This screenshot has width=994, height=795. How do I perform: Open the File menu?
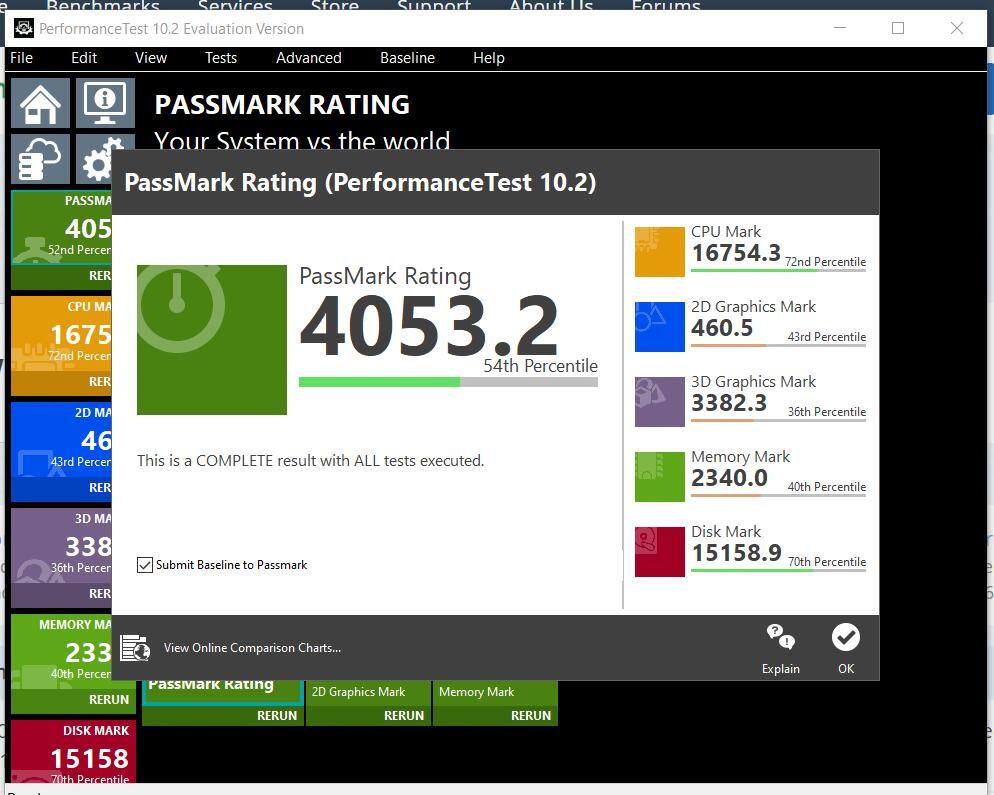[x=21, y=58]
